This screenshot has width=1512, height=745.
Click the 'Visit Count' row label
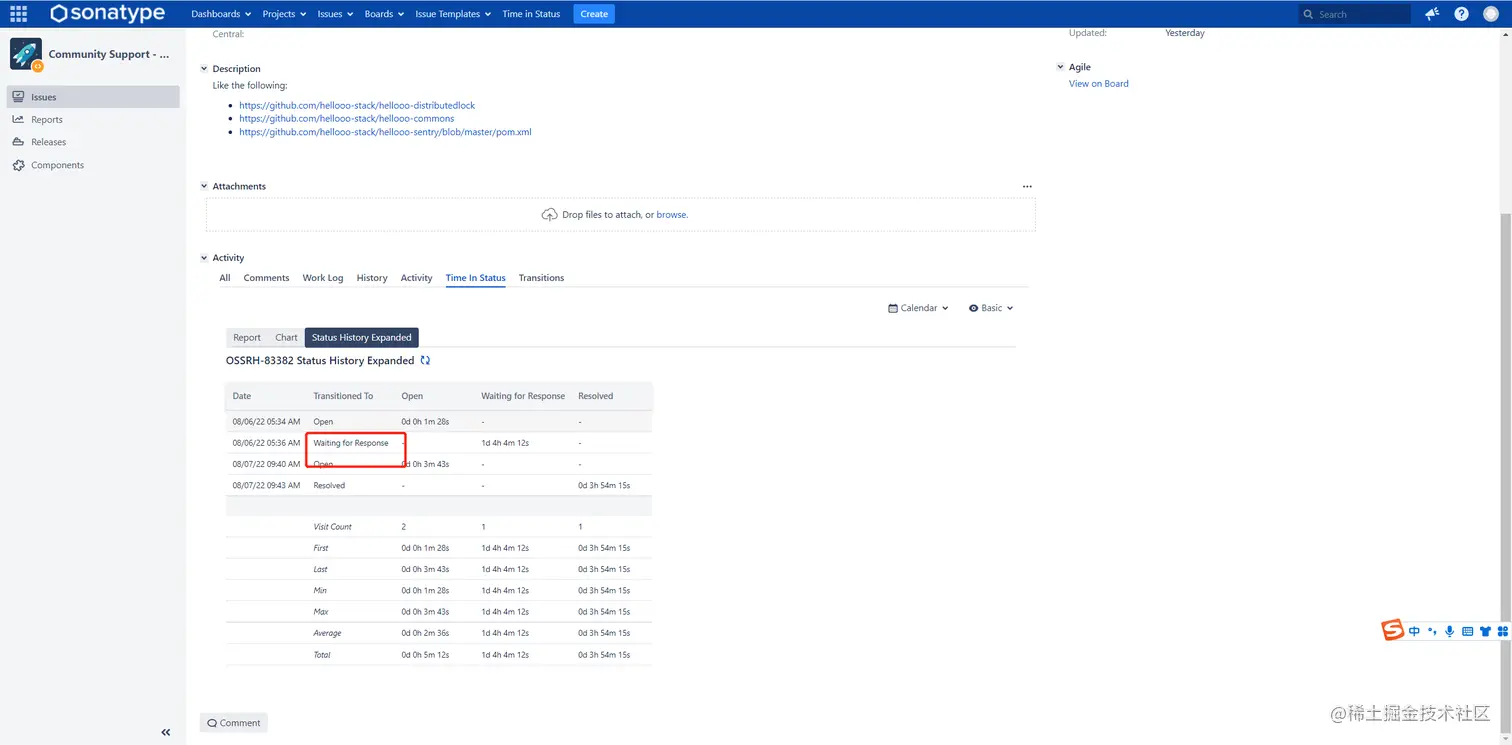click(333, 527)
